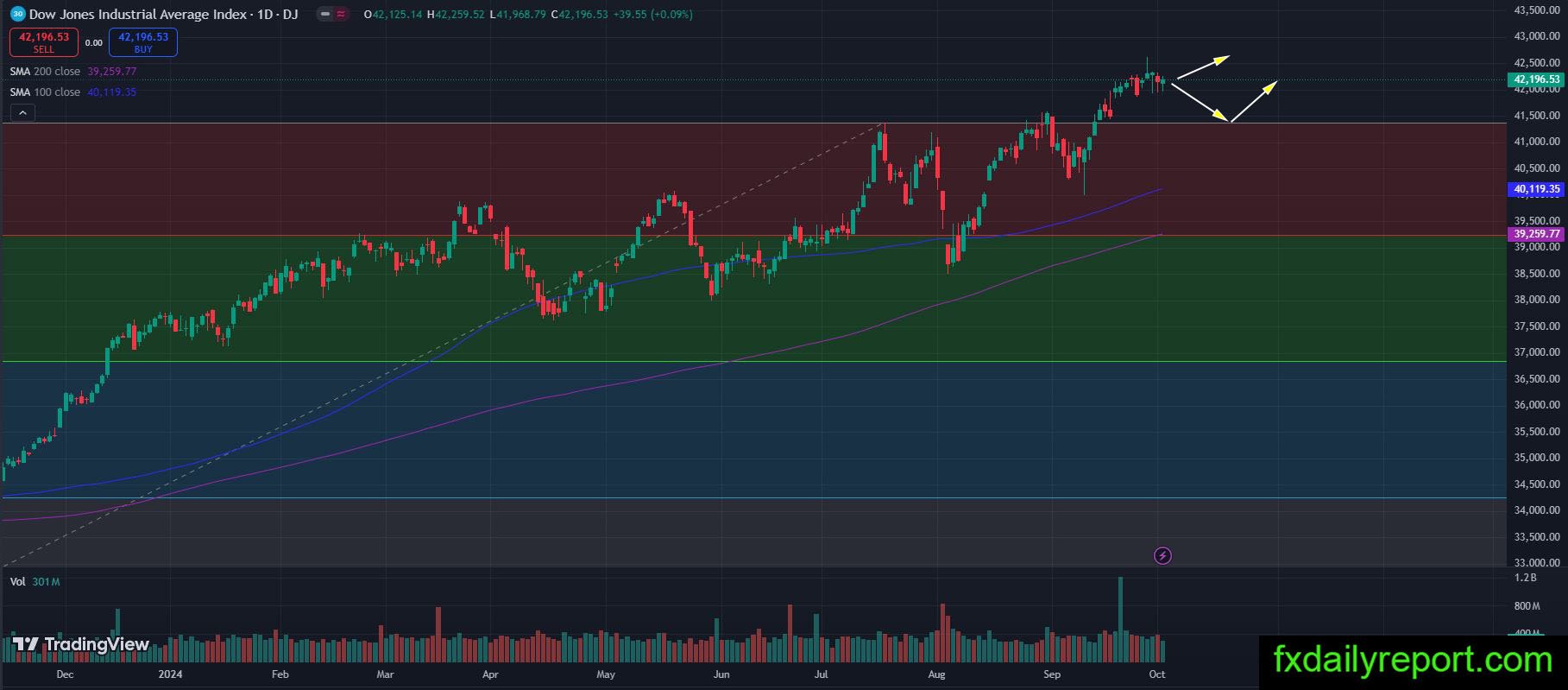The width and height of the screenshot is (1568, 690).
Task: Collapse the indicator legend with the chevron
Action: click(22, 112)
